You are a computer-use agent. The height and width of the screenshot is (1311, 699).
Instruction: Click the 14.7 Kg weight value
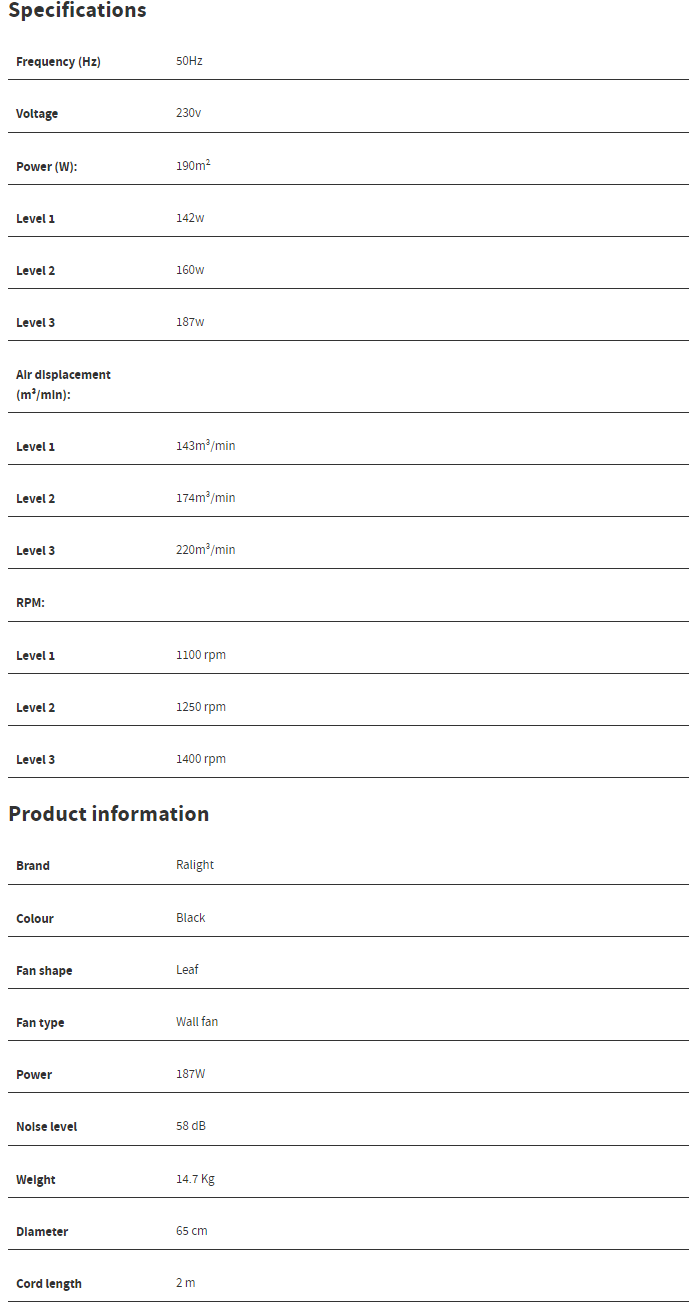195,1178
